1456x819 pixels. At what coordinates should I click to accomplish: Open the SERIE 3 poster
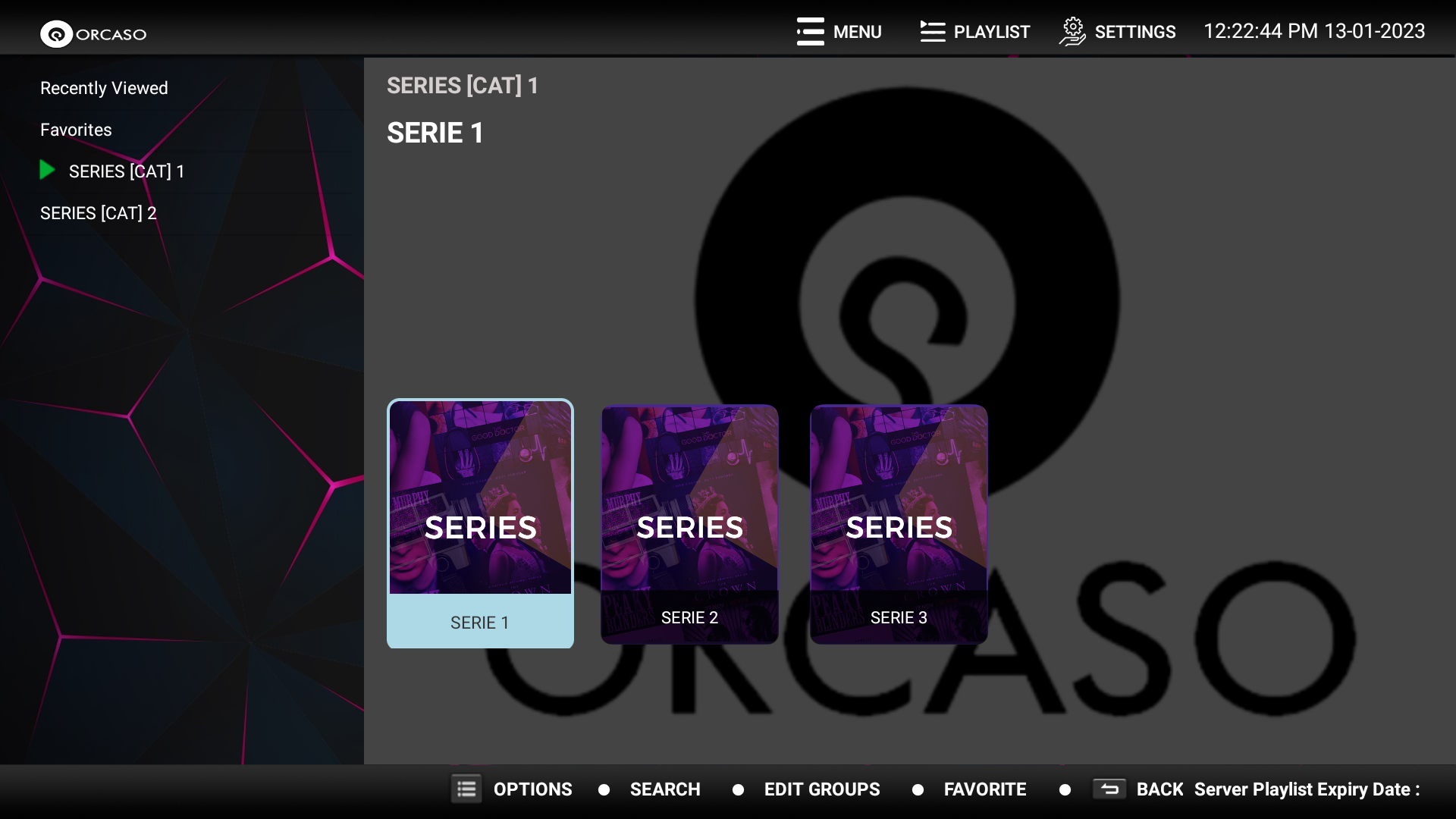click(x=899, y=524)
